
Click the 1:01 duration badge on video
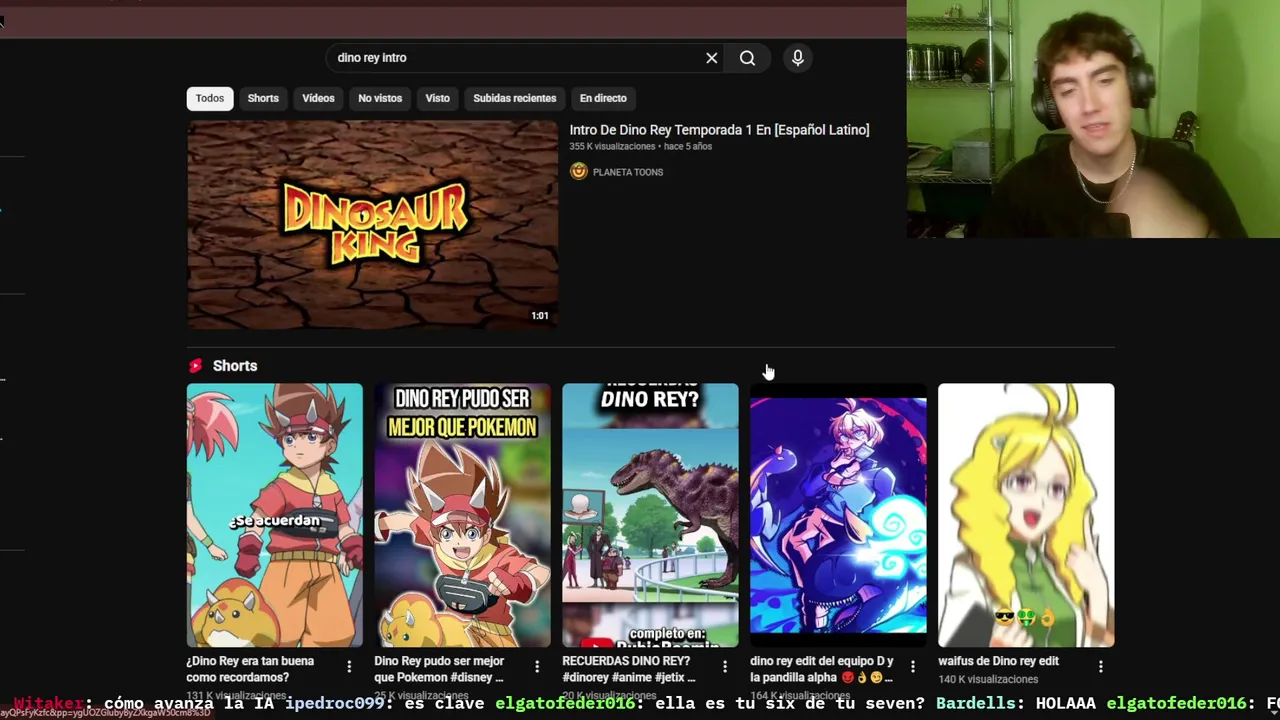pyautogui.click(x=540, y=316)
